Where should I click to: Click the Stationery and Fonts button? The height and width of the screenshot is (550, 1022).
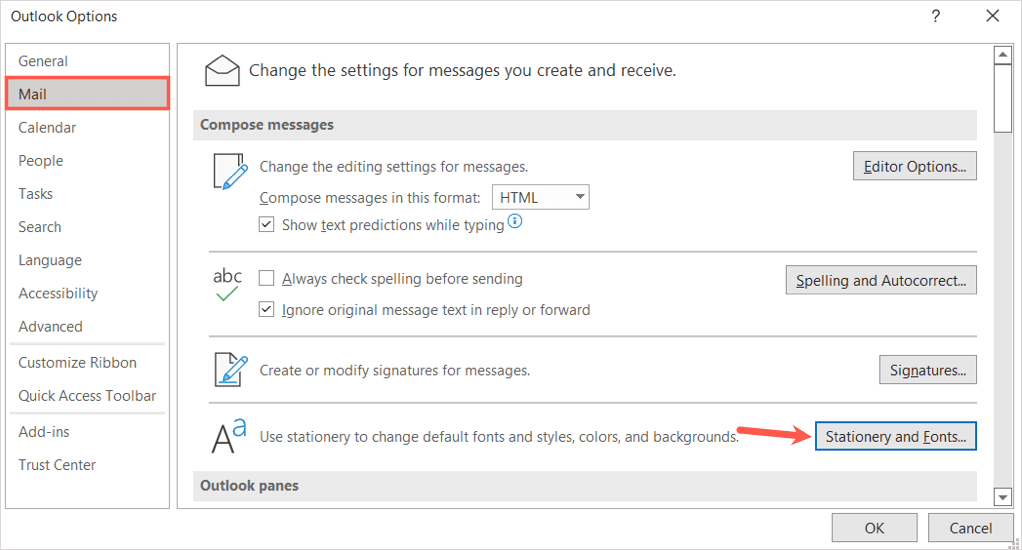click(x=895, y=436)
